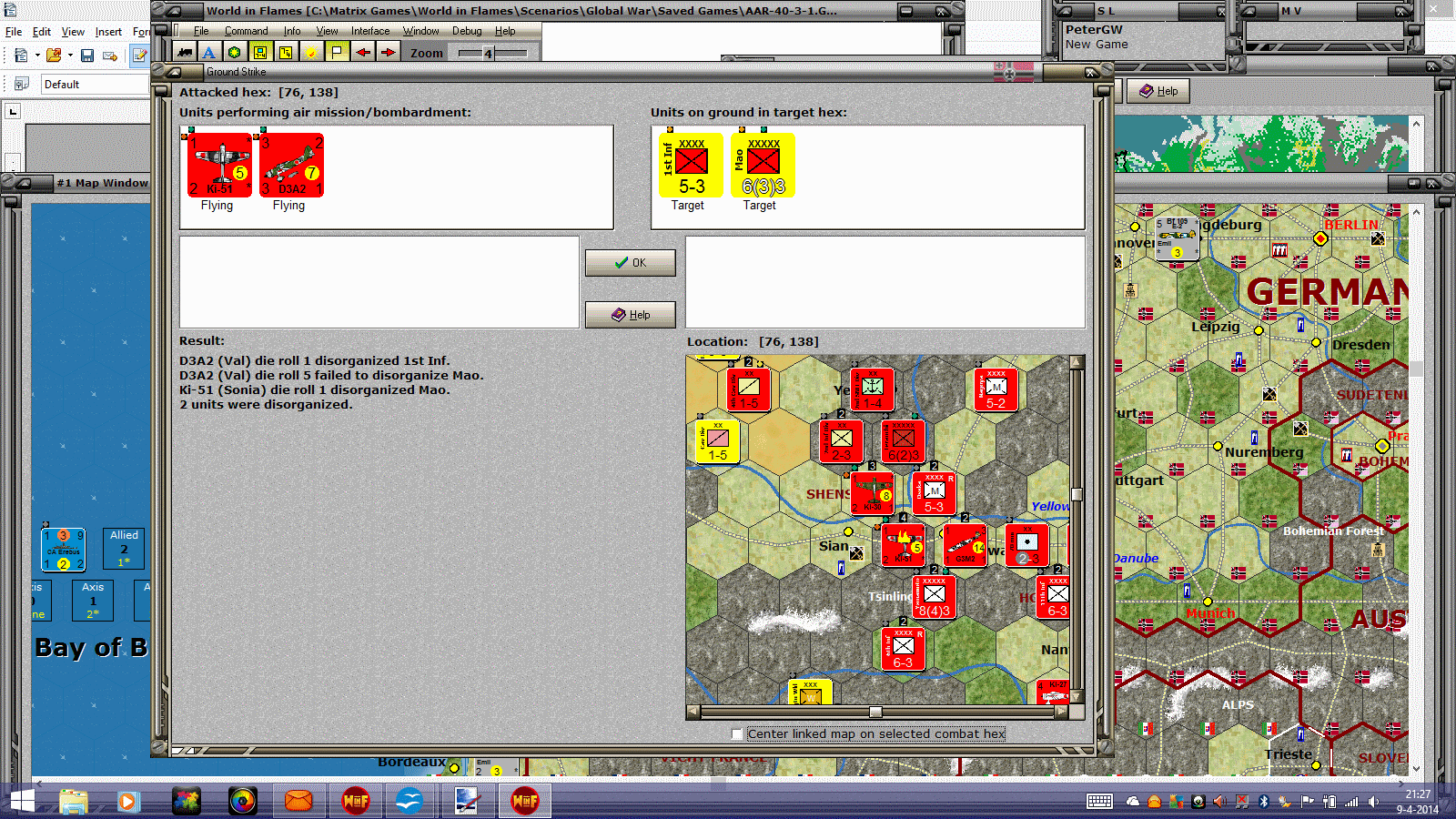Screen dimensions: 1456x819
Task: Click the first WiF taskbar icon
Action: click(x=355, y=802)
